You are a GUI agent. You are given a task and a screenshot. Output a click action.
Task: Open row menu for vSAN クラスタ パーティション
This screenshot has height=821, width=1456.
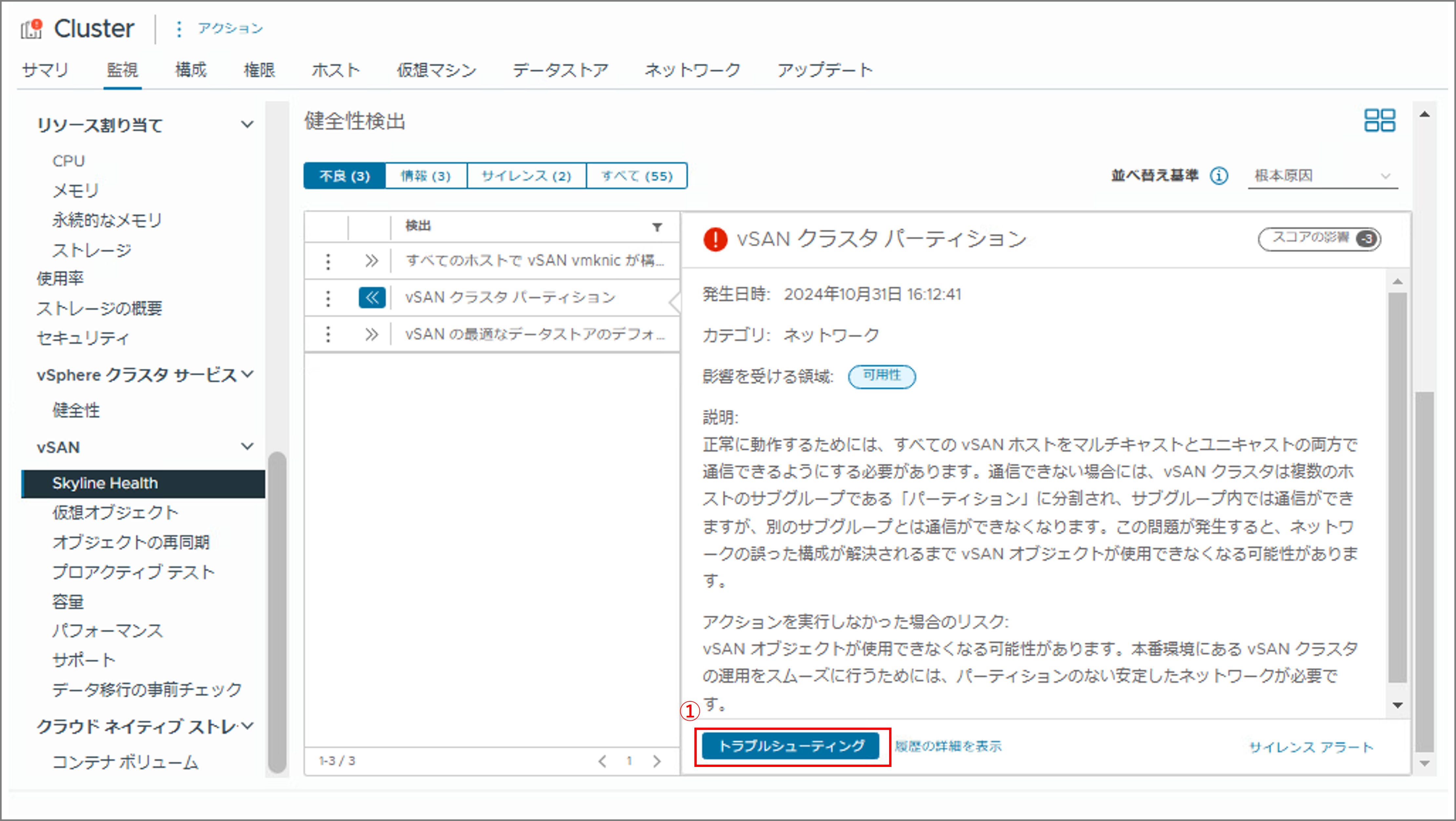click(x=328, y=298)
